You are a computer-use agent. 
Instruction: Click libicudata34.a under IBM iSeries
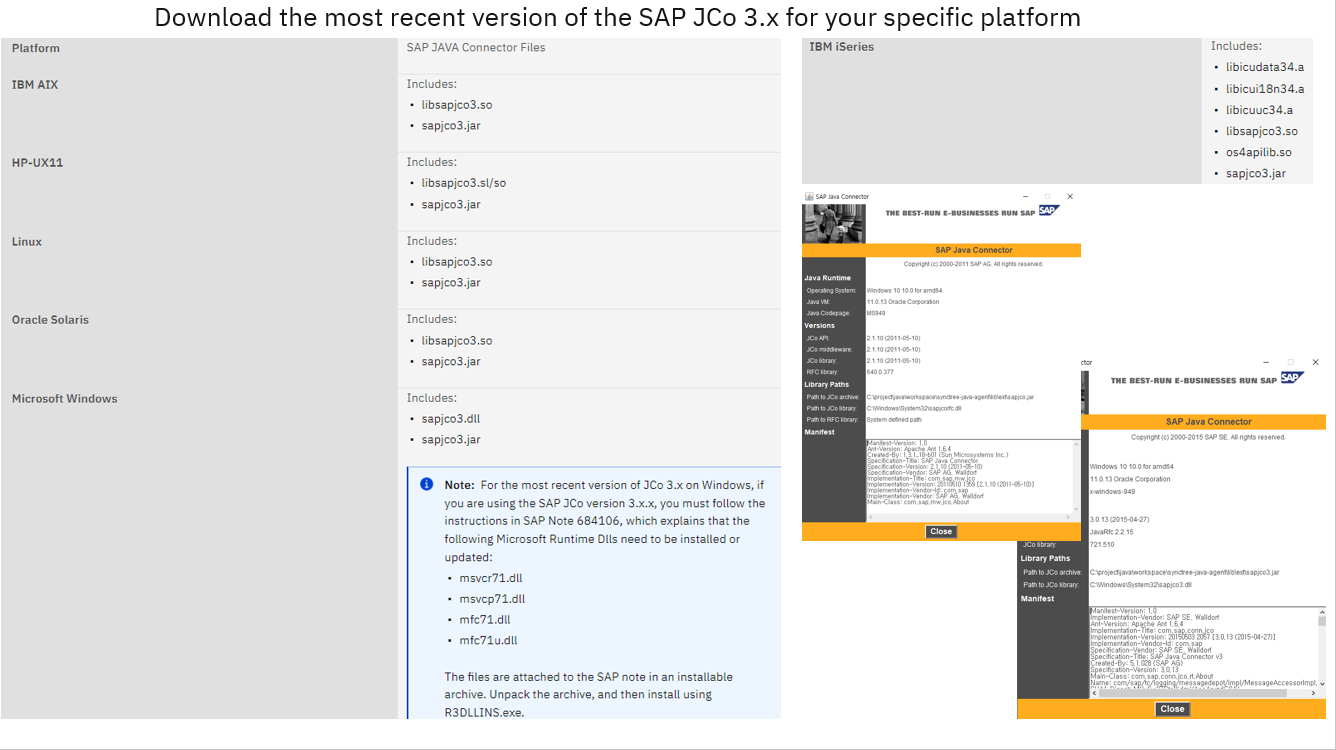tap(1265, 67)
